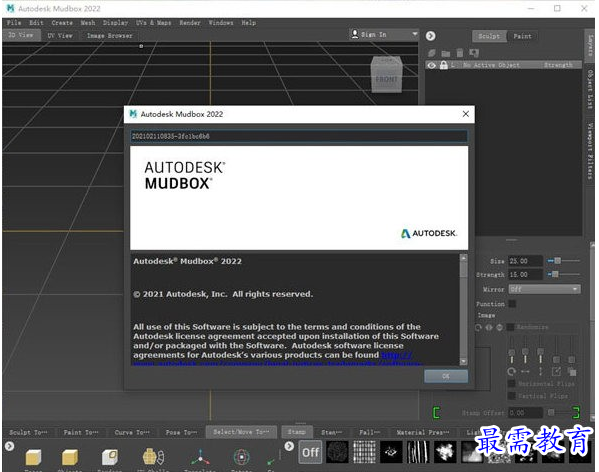
Task: Open the Help menu
Action: tap(249, 23)
